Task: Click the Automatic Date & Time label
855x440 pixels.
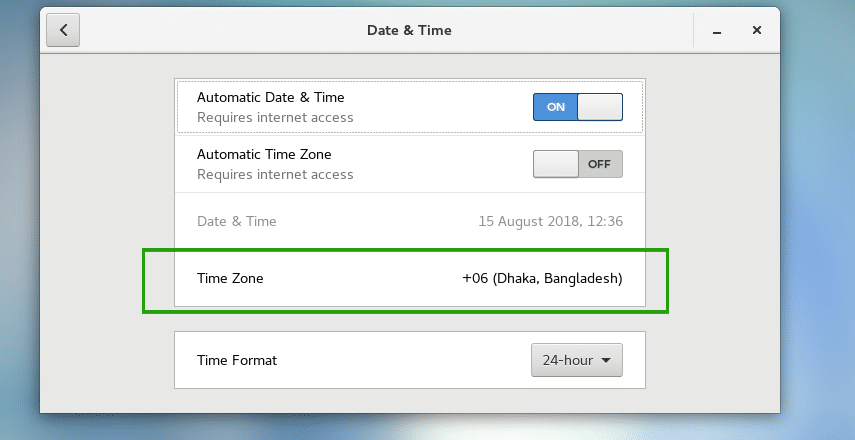Action: pyautogui.click(x=270, y=97)
